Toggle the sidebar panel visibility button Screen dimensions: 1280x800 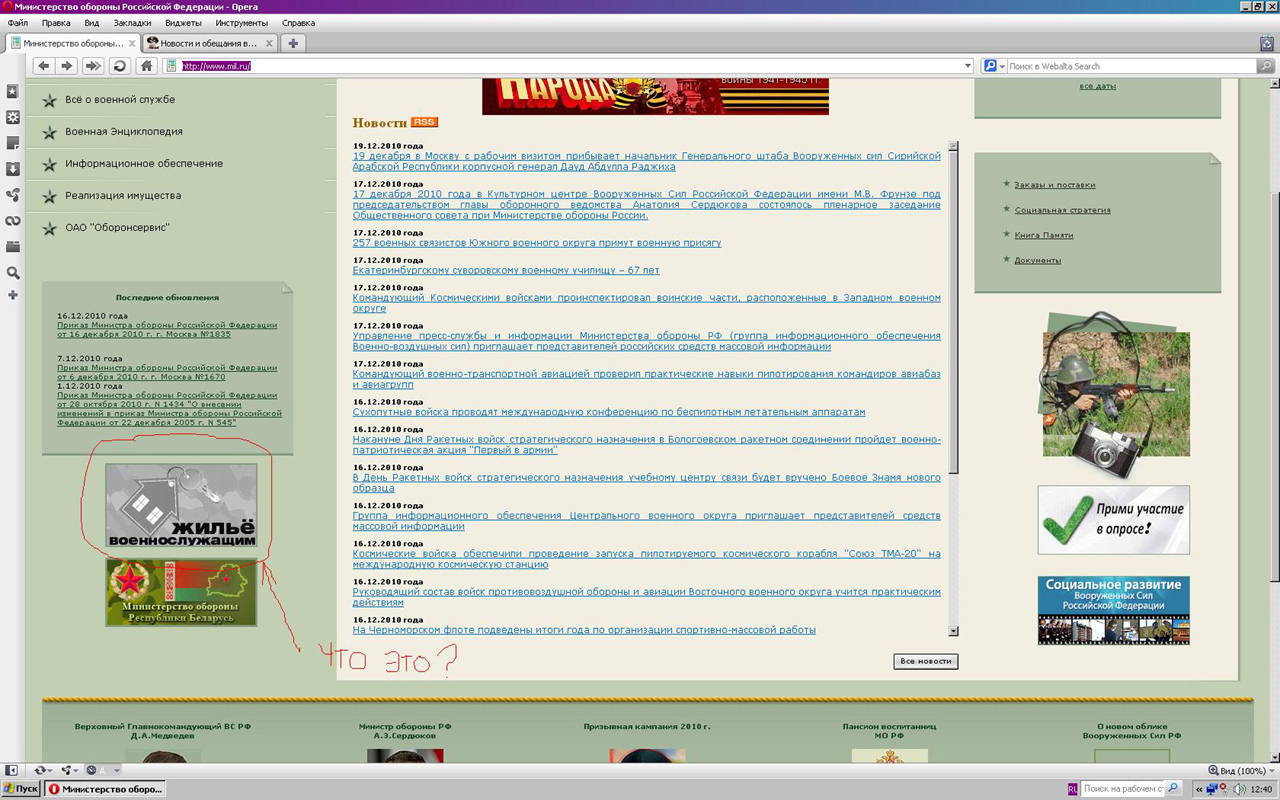12,770
